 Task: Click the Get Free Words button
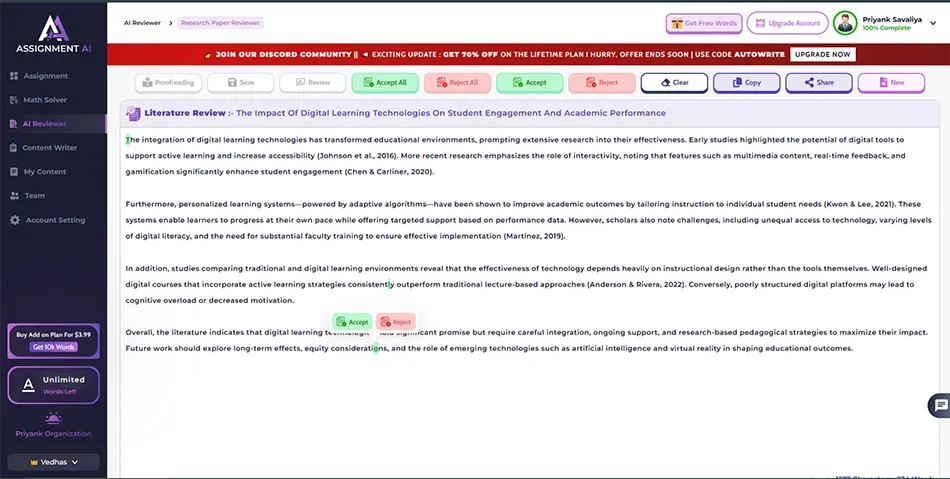click(704, 23)
